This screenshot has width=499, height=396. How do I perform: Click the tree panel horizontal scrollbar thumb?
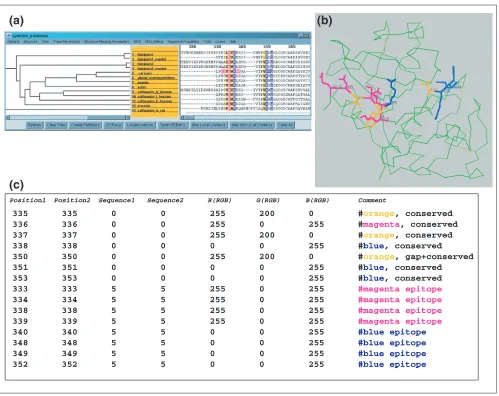106,117
